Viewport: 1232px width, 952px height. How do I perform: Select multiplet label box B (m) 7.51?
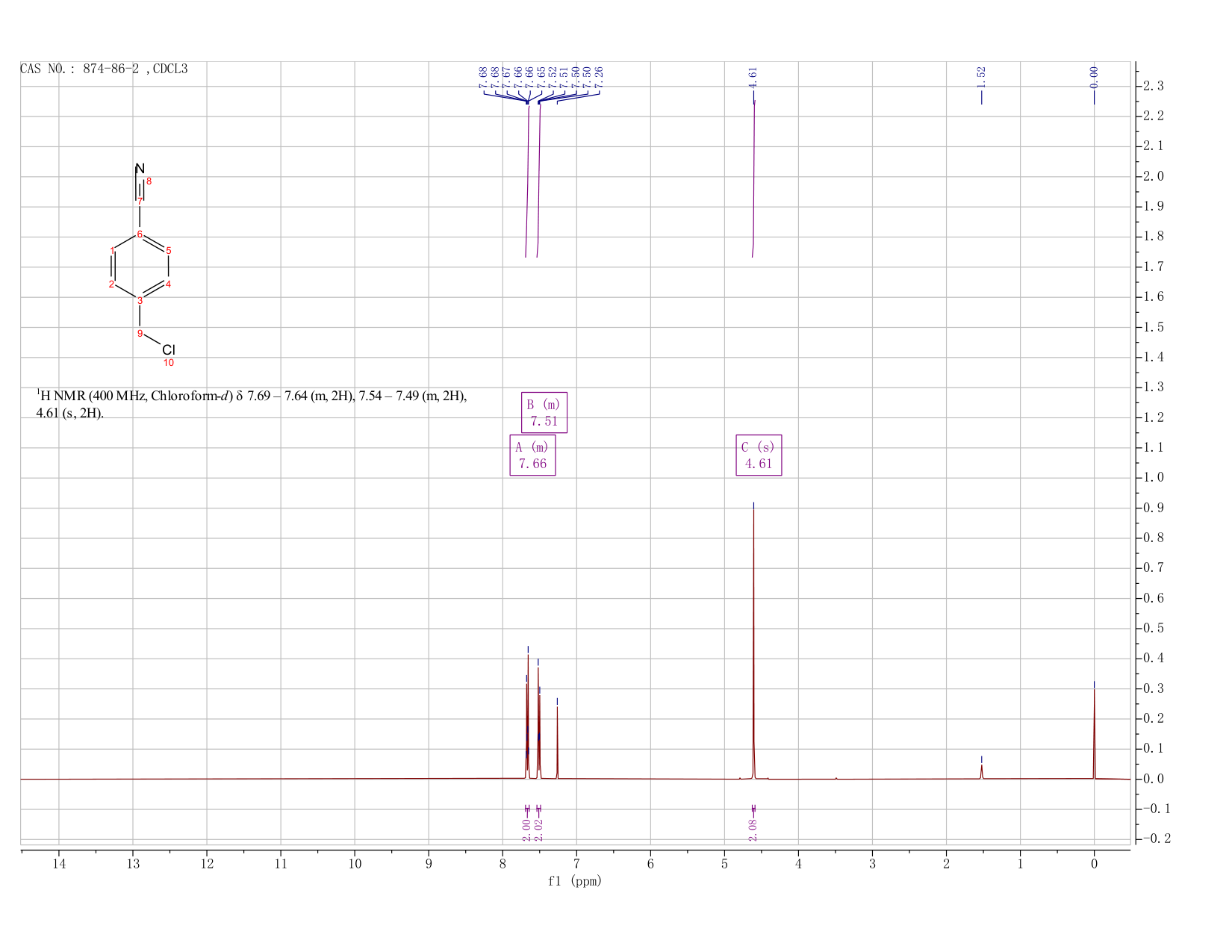(544, 413)
